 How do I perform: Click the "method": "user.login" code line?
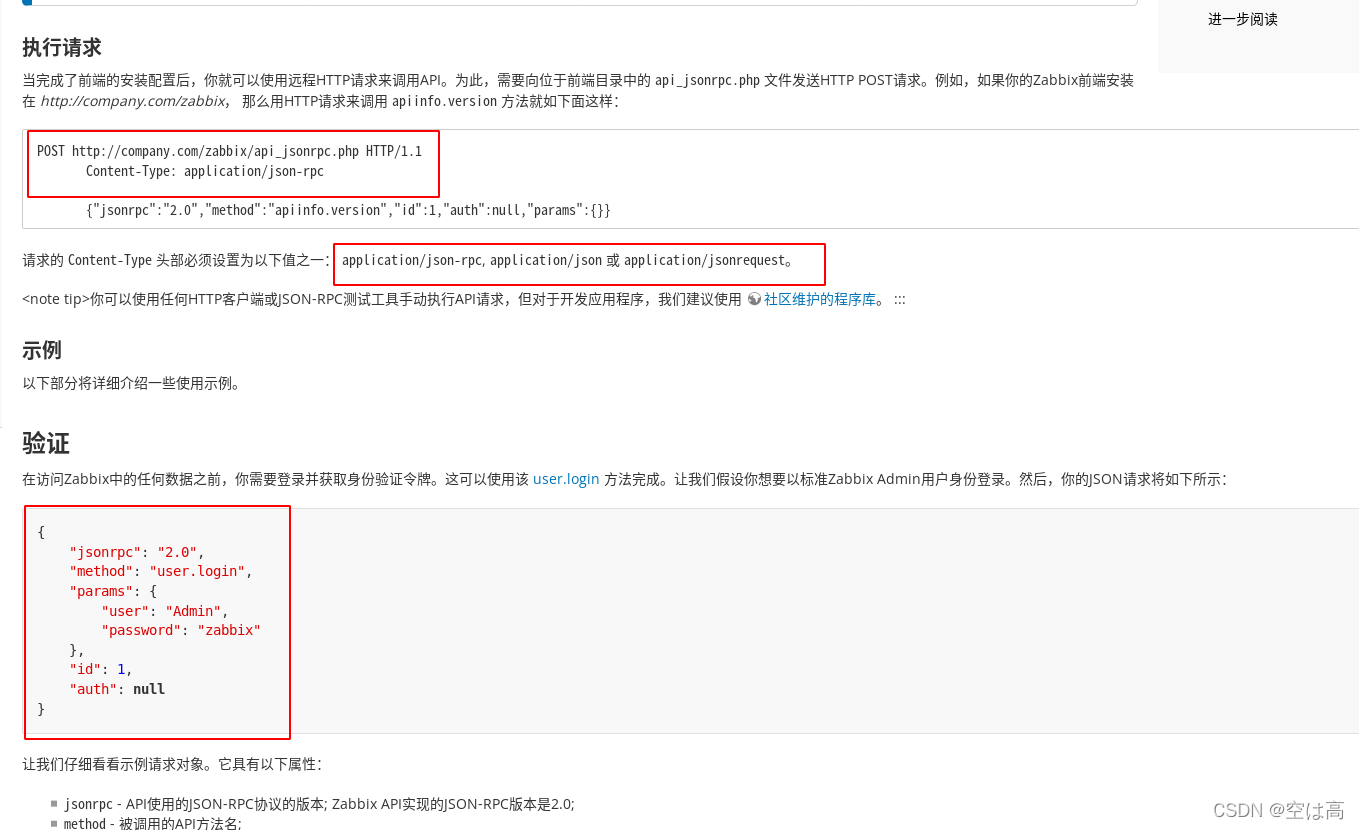[161, 571]
